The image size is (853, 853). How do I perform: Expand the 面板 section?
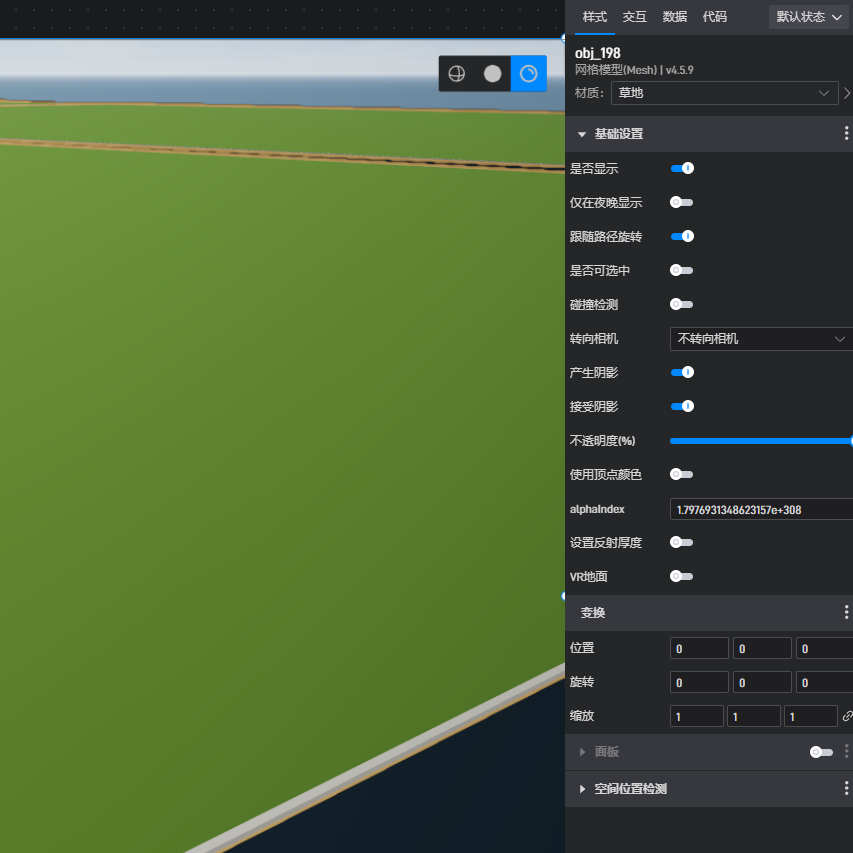(x=582, y=752)
